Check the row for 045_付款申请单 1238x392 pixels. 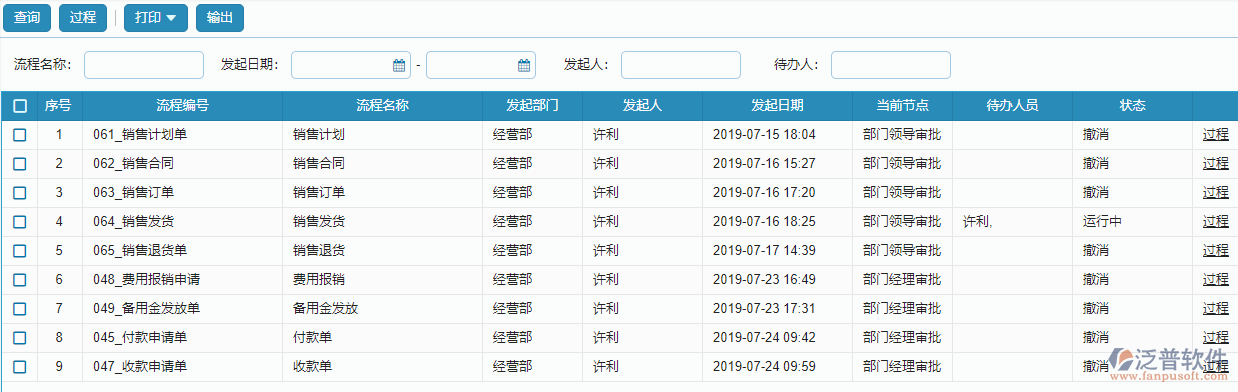pyautogui.click(x=20, y=338)
